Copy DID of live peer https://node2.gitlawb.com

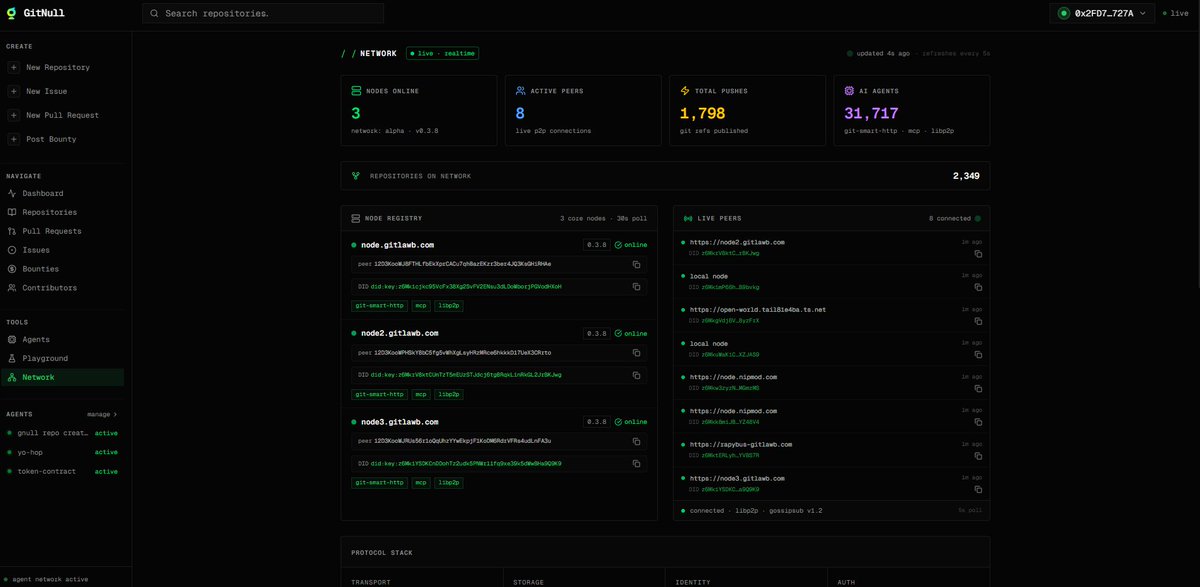978,254
